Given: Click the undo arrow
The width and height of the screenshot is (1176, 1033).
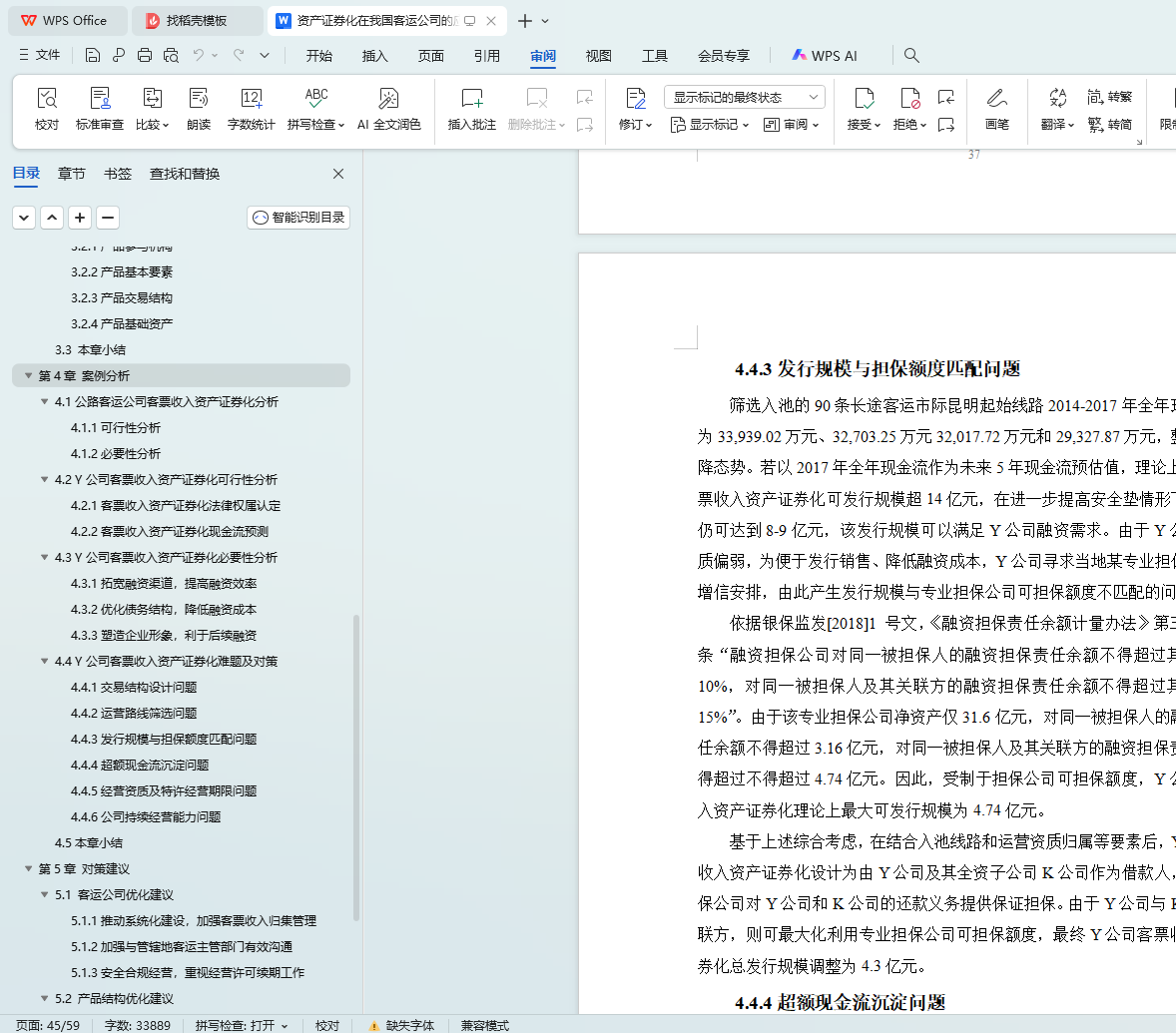Looking at the screenshot, I should point(199,56).
